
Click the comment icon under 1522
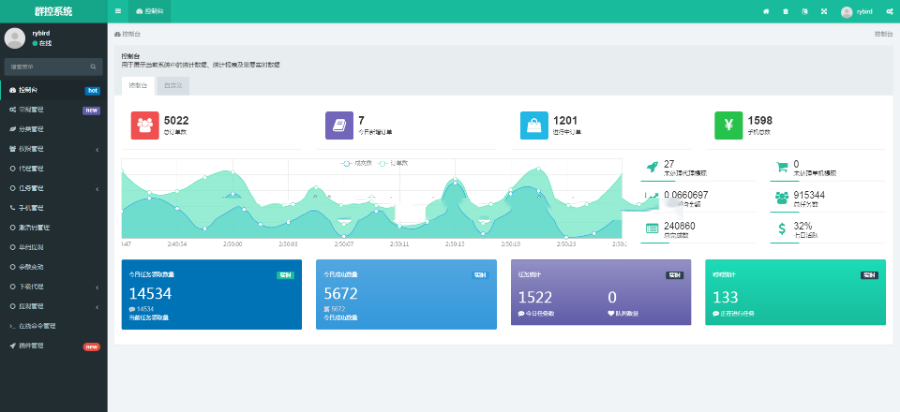[x=521, y=314]
